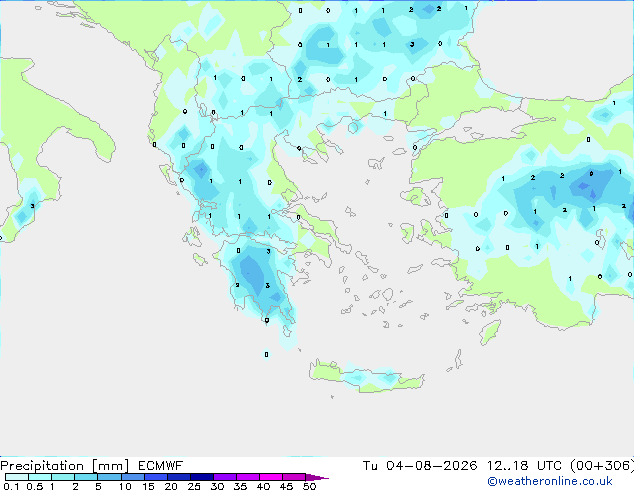Screen dimensions: 634x490
Task: Click the 20–25 mm legend color swatch
Action: point(178,477)
